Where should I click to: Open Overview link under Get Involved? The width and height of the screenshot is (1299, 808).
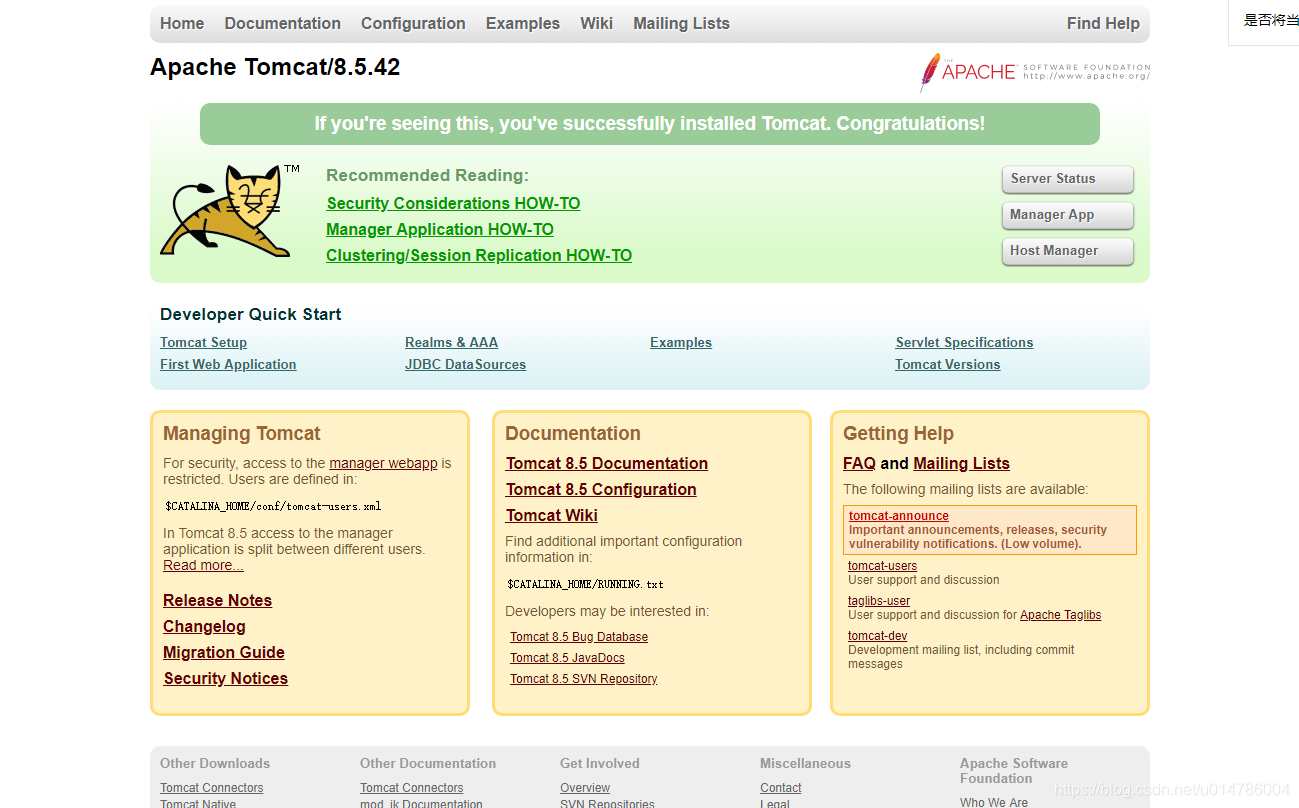(x=585, y=788)
